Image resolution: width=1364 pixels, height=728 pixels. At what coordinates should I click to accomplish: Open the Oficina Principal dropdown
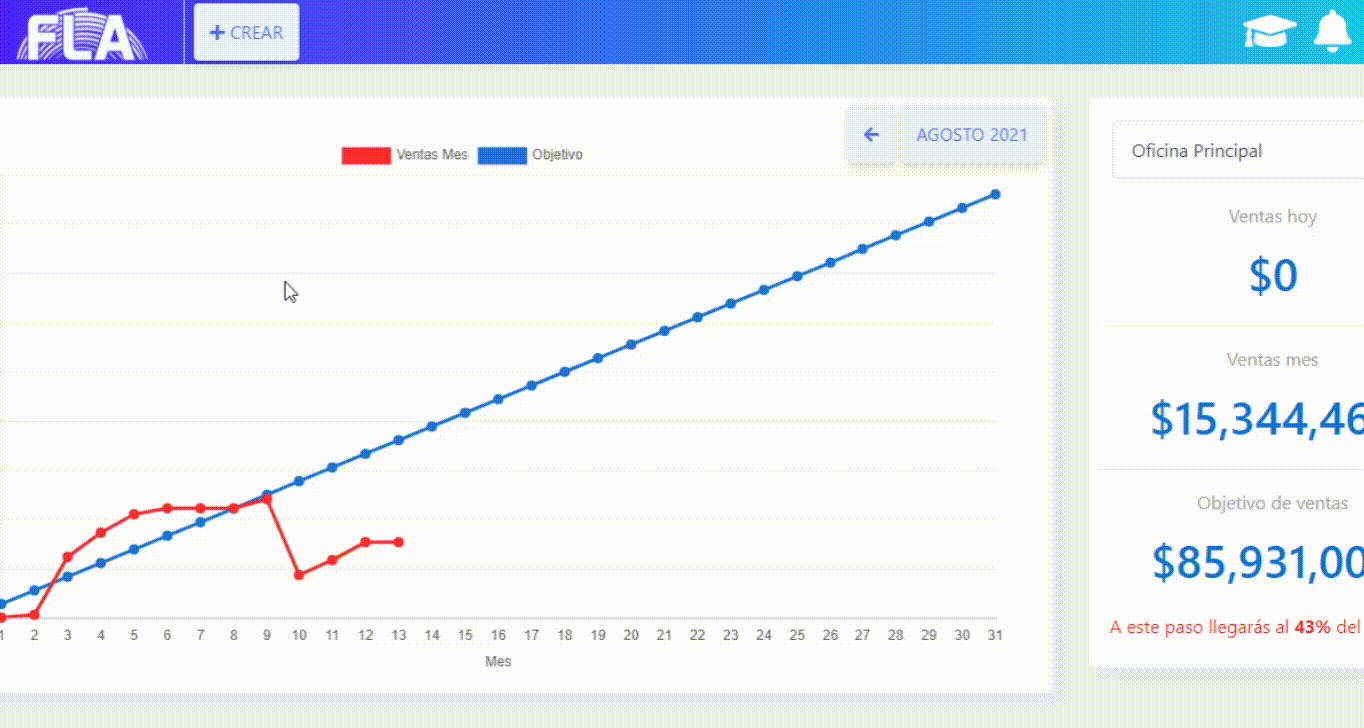click(1237, 151)
